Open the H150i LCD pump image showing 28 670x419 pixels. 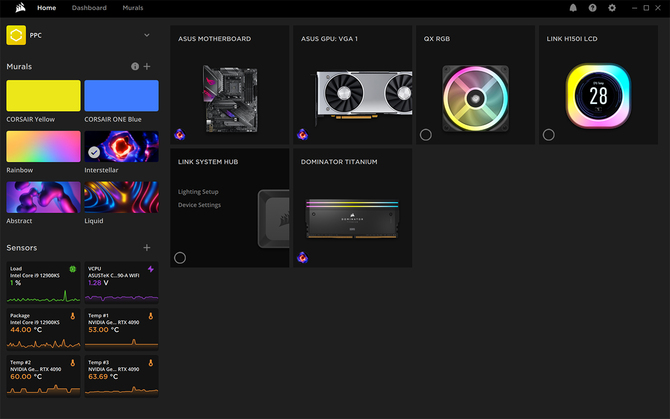click(598, 96)
